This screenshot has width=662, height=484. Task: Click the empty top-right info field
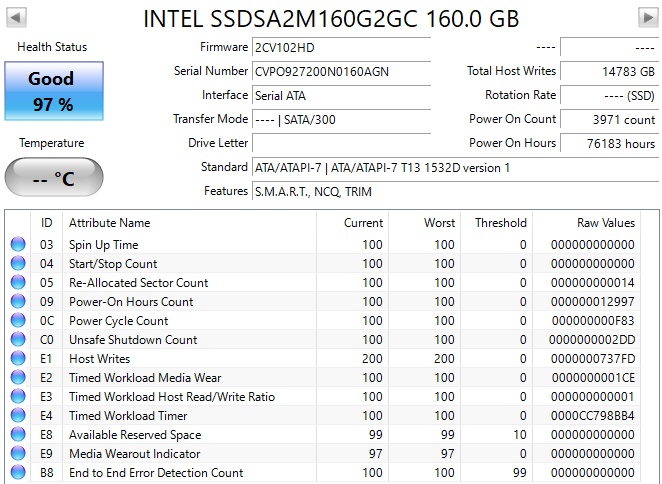pos(609,47)
